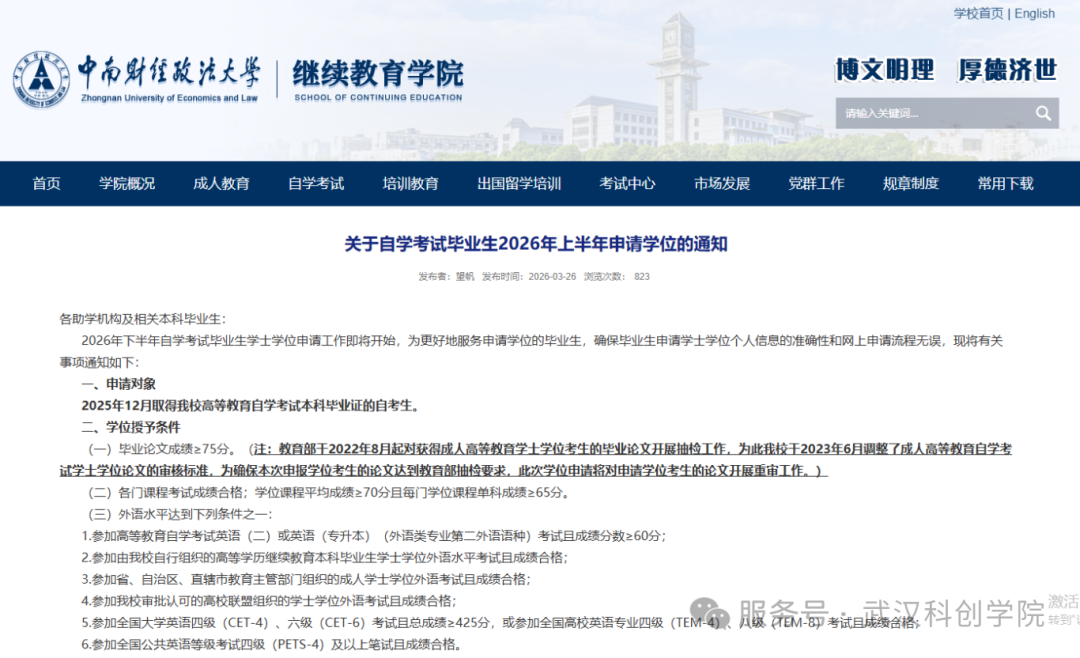
Task: Open the 学院概况 menu
Action: [x=127, y=184]
